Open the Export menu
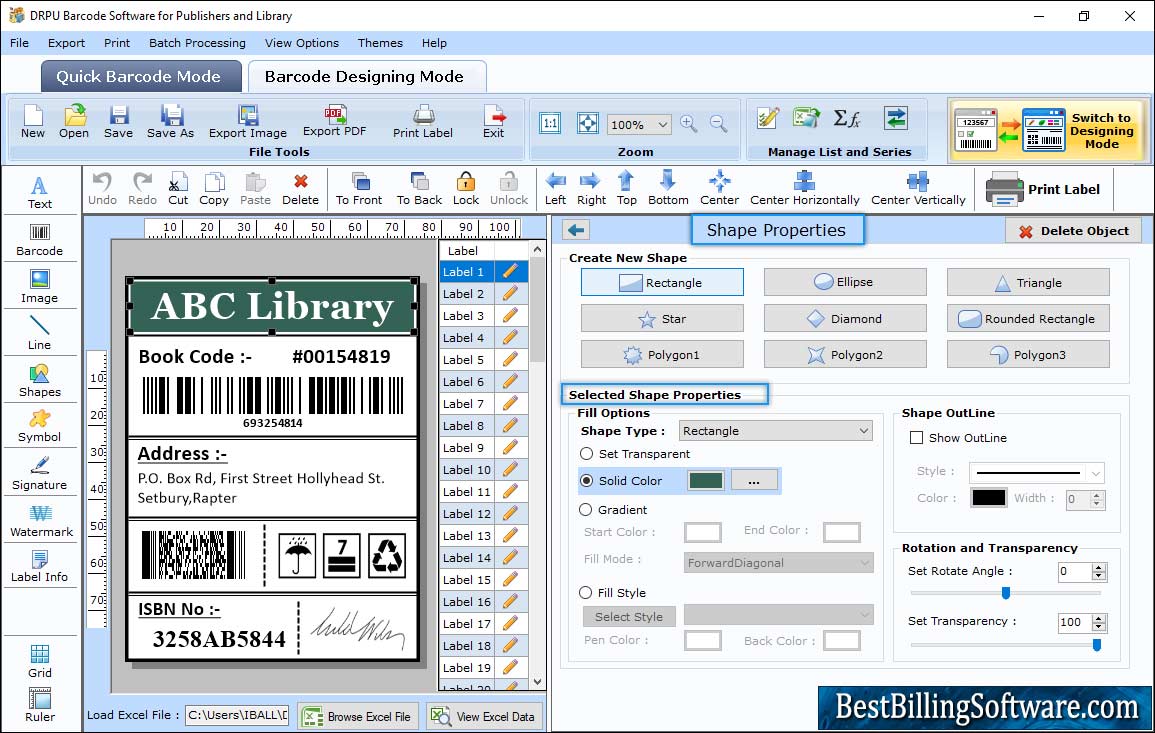Image resolution: width=1155 pixels, height=733 pixels. 66,43
